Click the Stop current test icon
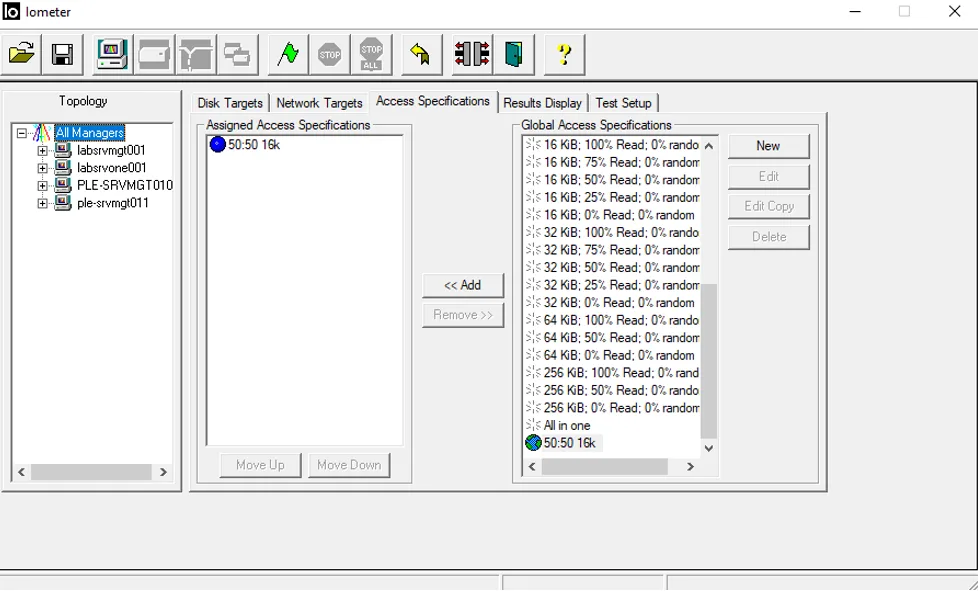Image resolution: width=978 pixels, height=591 pixels. pyautogui.click(x=329, y=54)
